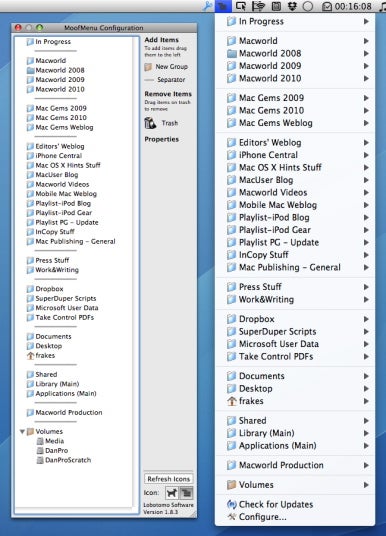Open Library (Main) menu item
386x536 pixels.
point(295,433)
